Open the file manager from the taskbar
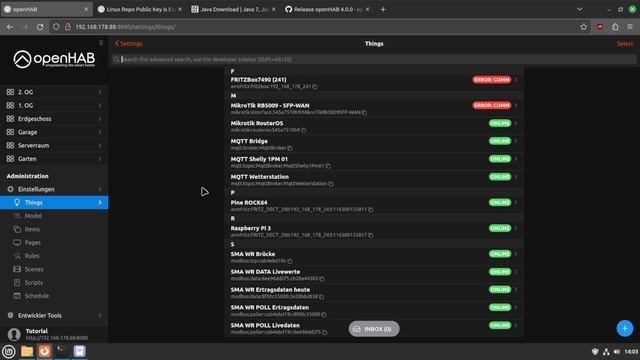Image resolution: width=640 pixels, height=360 pixels. coord(27,351)
